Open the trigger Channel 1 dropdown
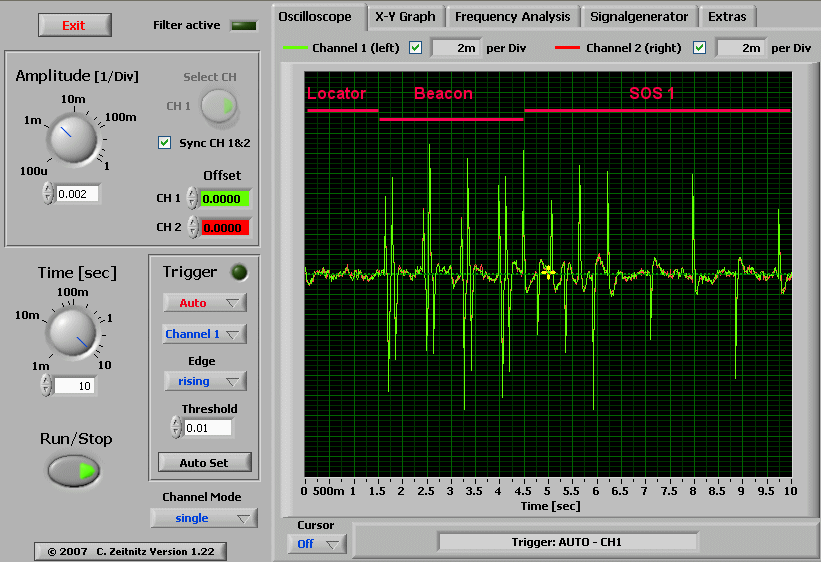Screen dimensions: 821x562 pos(205,334)
